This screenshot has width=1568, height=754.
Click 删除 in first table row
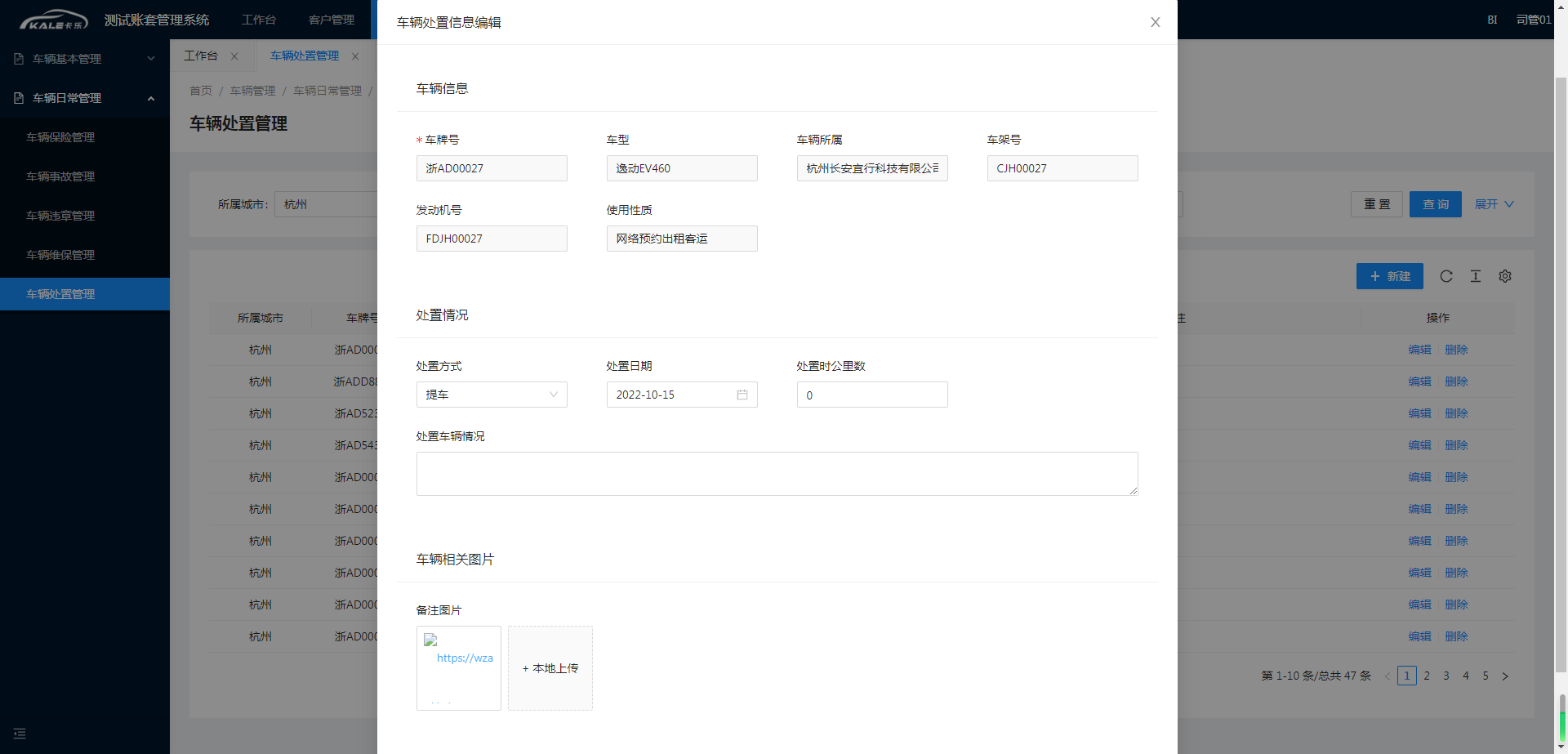click(1456, 350)
